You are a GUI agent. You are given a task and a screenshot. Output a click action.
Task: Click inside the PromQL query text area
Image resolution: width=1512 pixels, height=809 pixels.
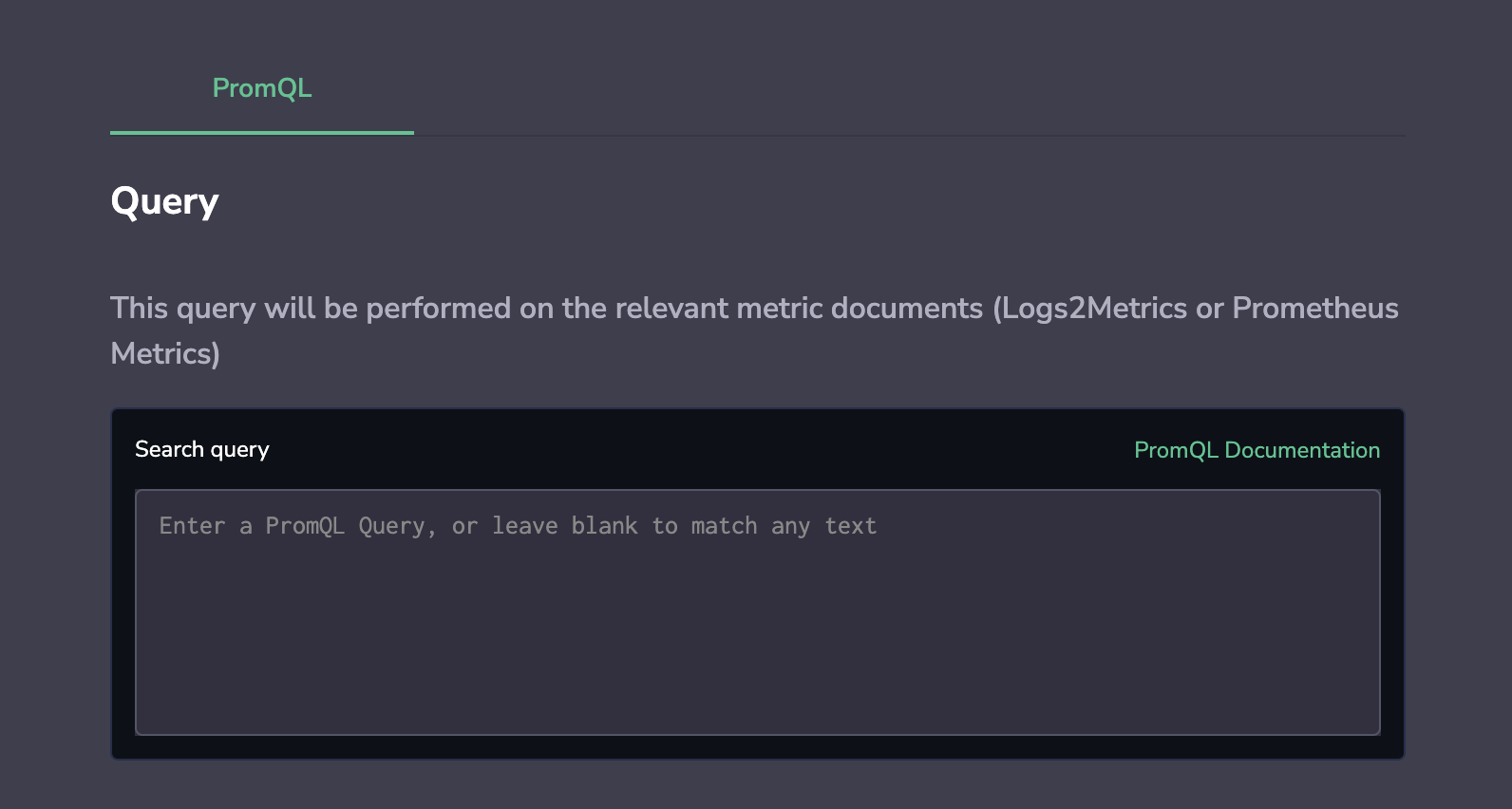(757, 611)
